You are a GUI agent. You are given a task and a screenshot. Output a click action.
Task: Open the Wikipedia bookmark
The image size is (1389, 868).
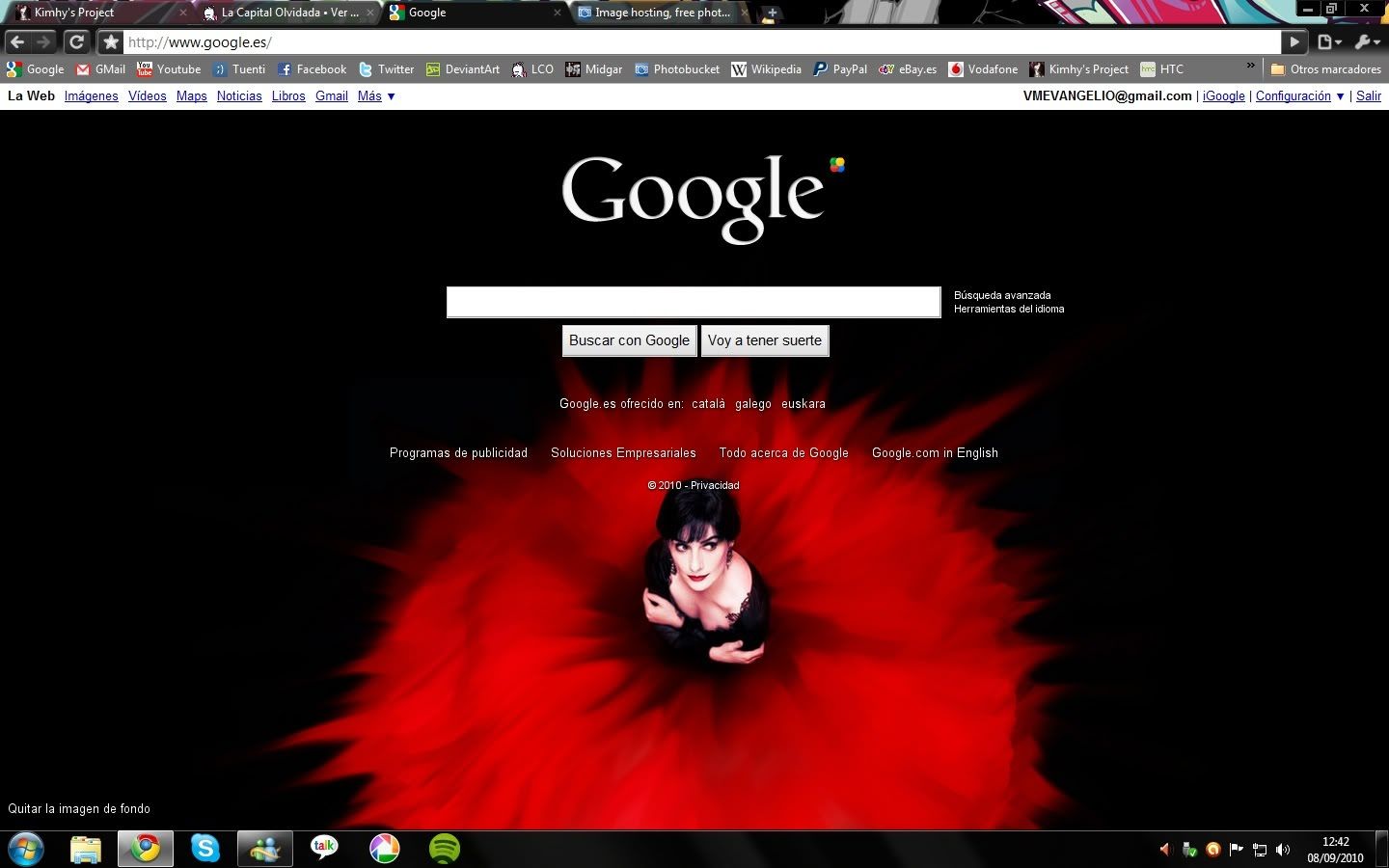pos(767,69)
